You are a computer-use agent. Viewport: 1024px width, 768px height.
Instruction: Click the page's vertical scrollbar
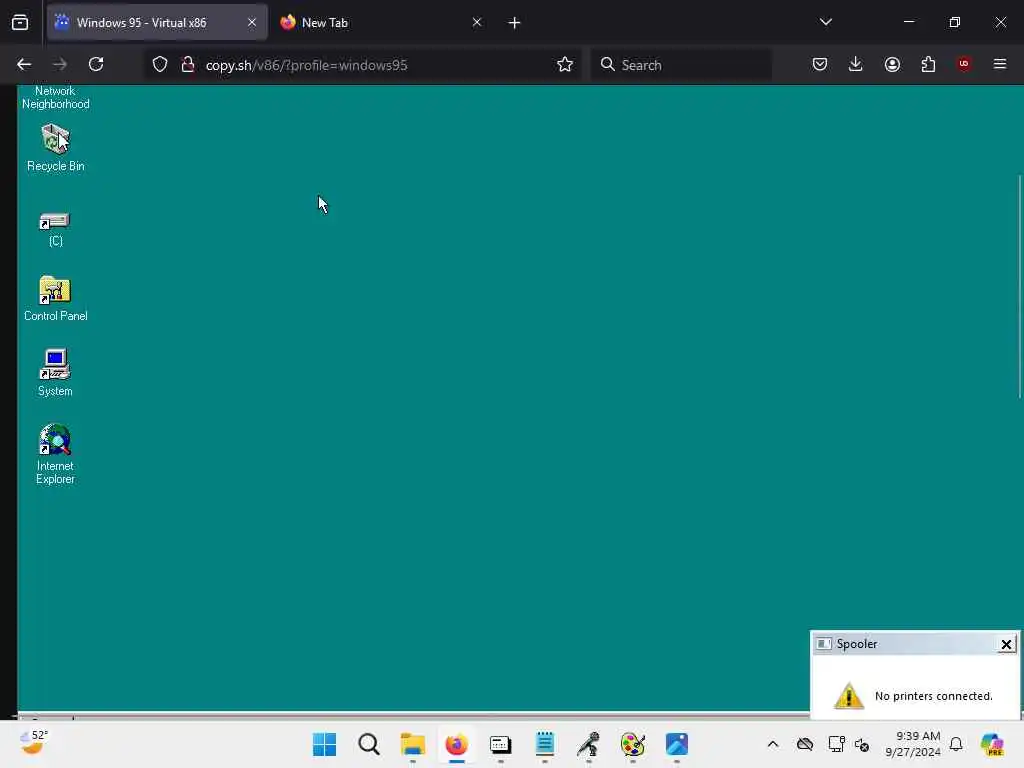point(1020,287)
